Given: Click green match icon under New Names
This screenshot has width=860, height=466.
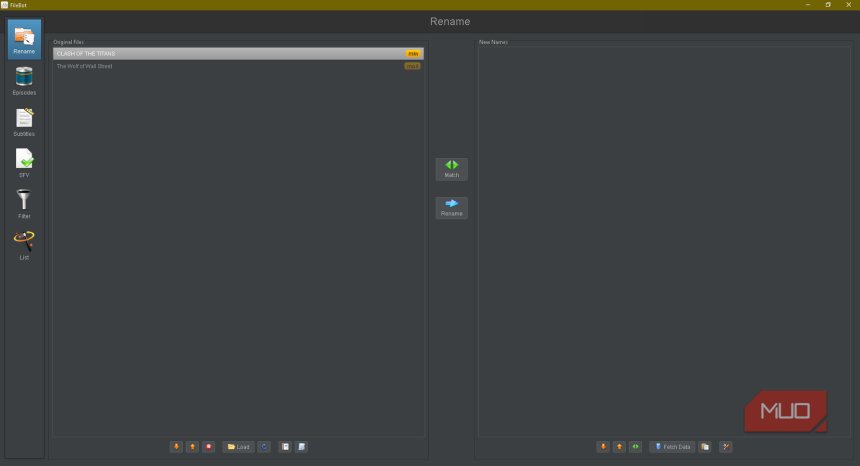Looking at the screenshot, I should [635, 447].
